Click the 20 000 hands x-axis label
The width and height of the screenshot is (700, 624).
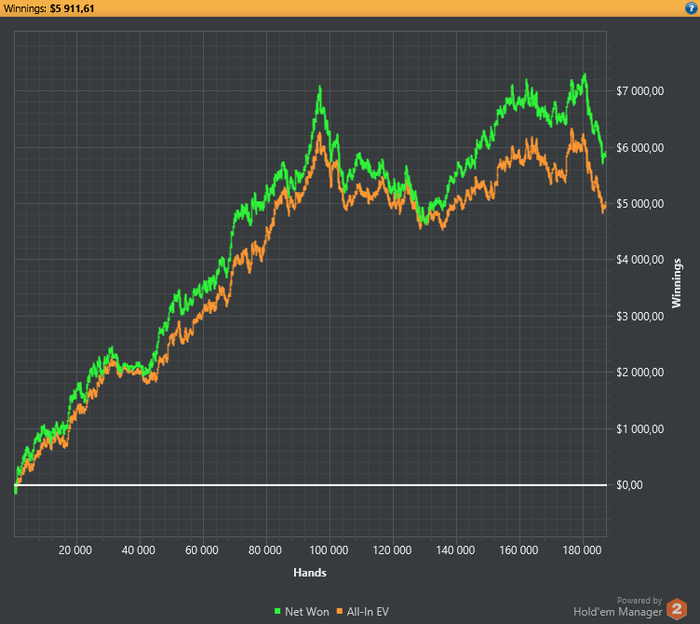pyautogui.click(x=76, y=550)
